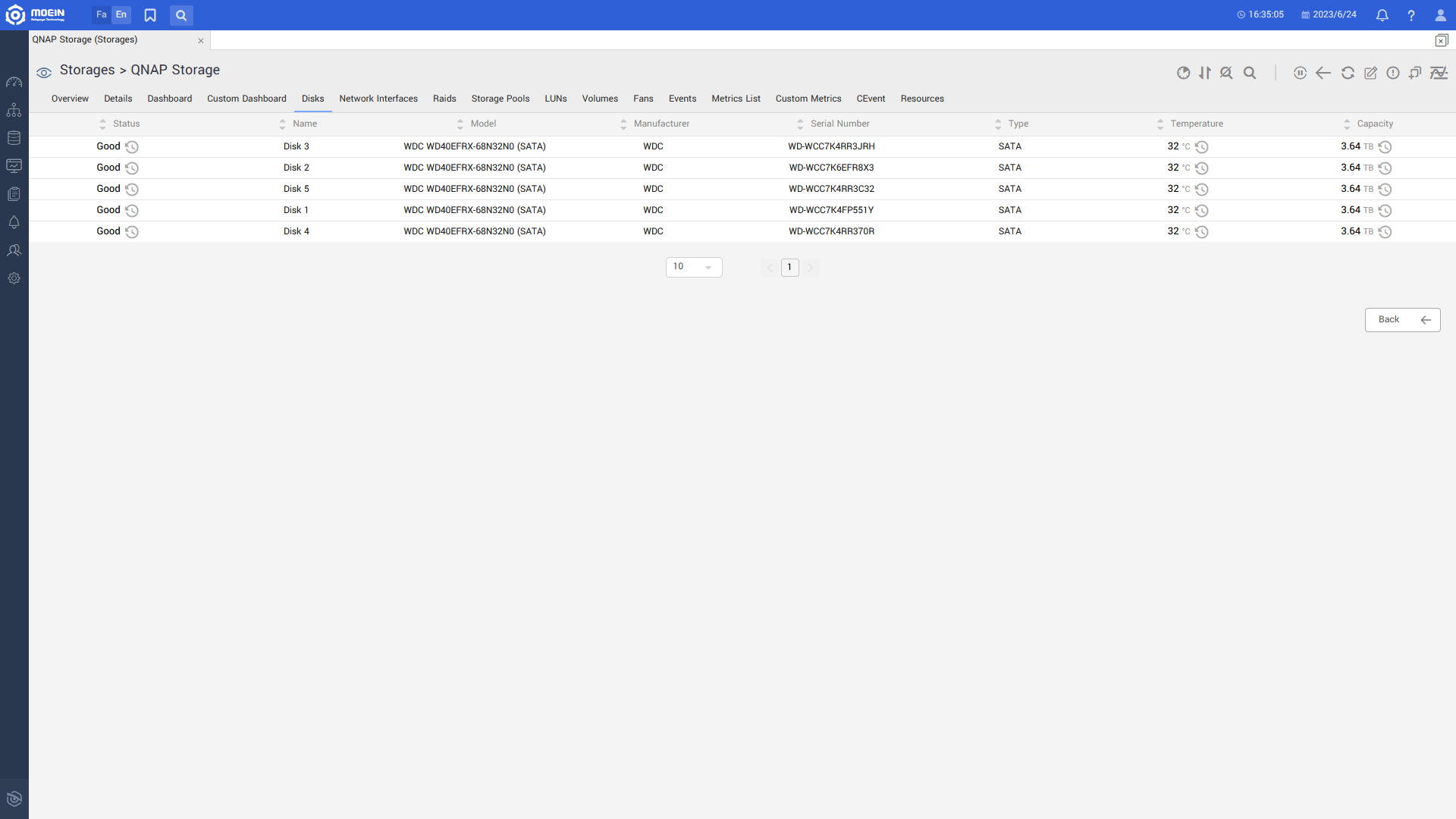Click the previous page arrow

click(x=770, y=268)
